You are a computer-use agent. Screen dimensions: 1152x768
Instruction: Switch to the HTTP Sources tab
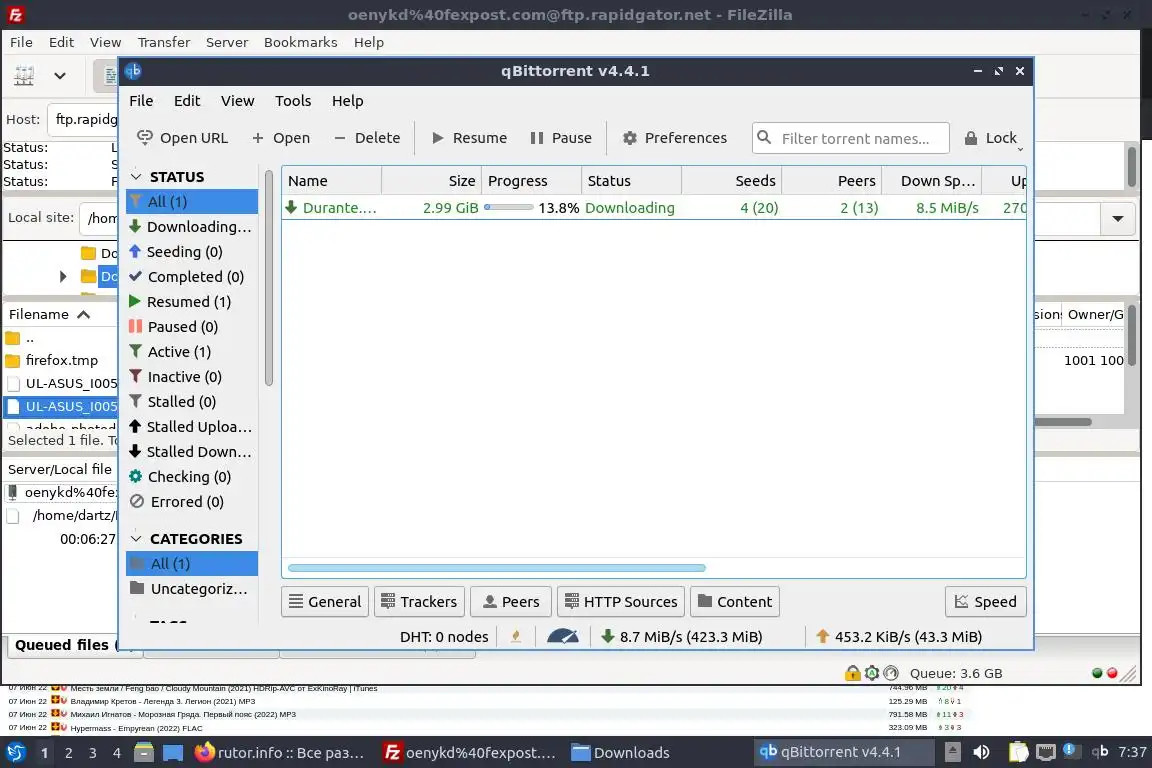tap(621, 602)
